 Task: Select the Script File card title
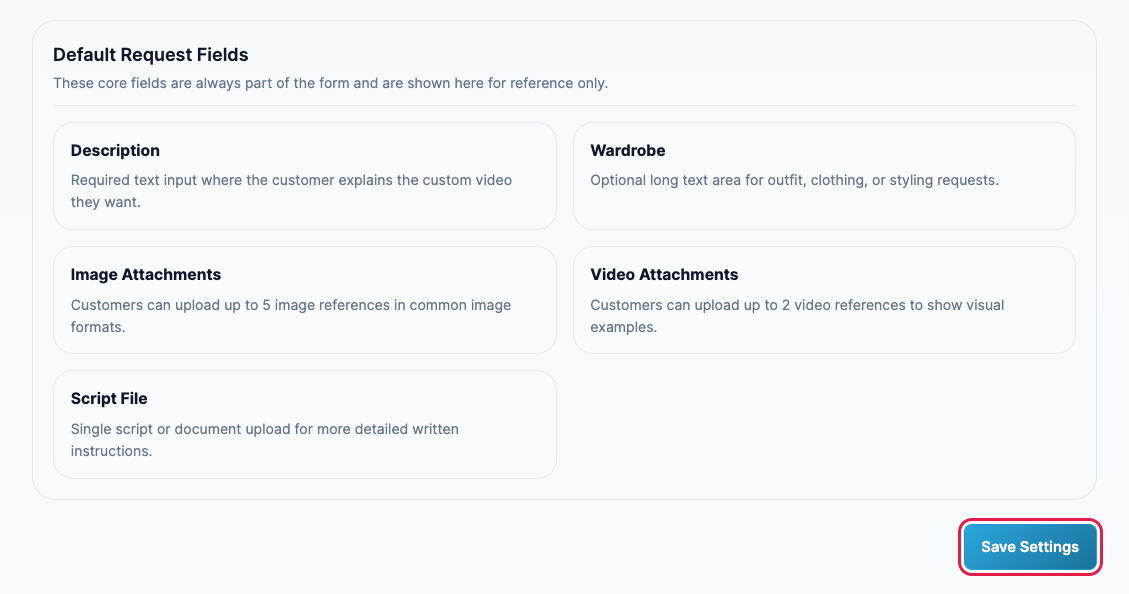(x=109, y=398)
